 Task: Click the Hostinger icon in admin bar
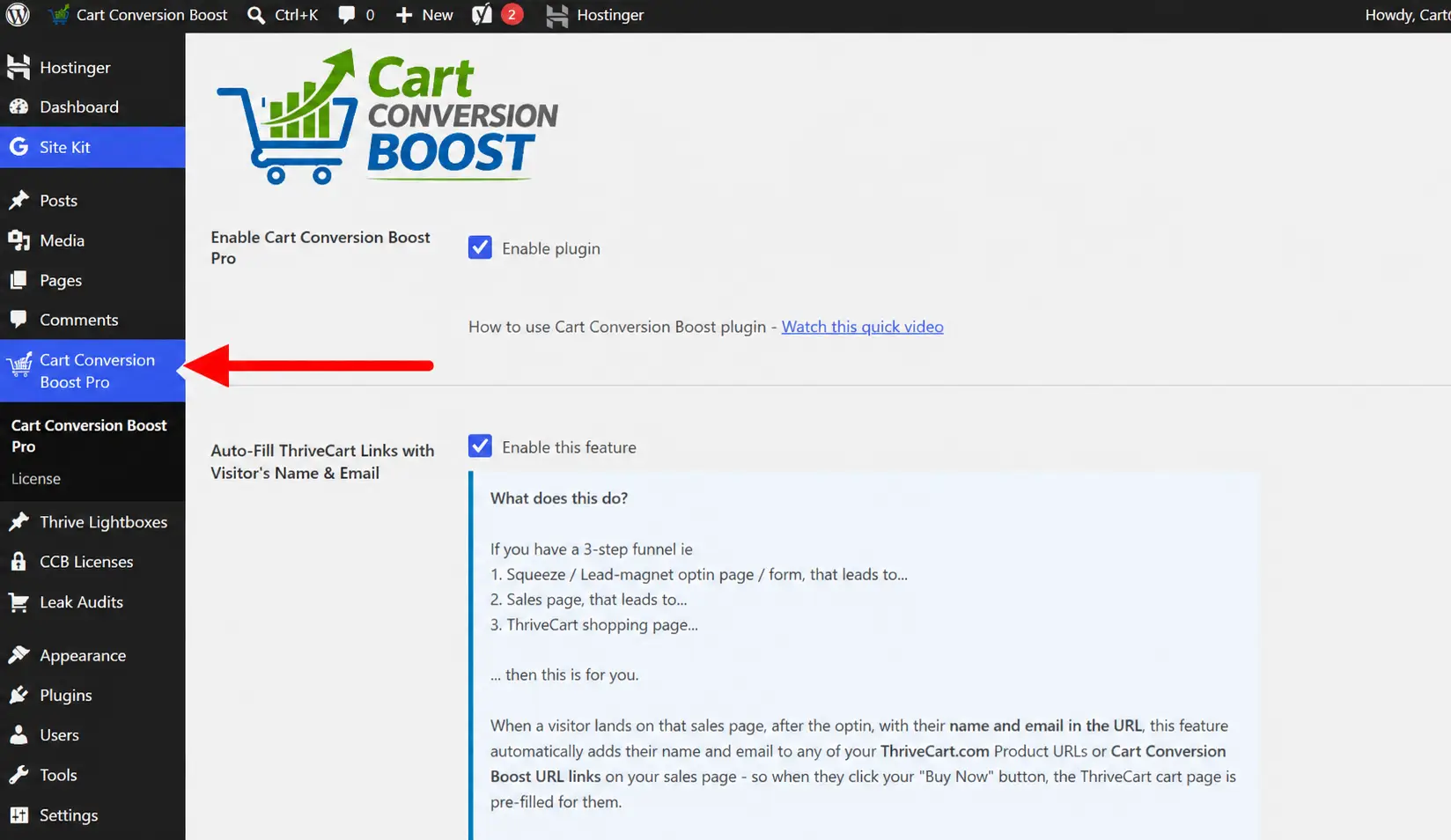[557, 15]
